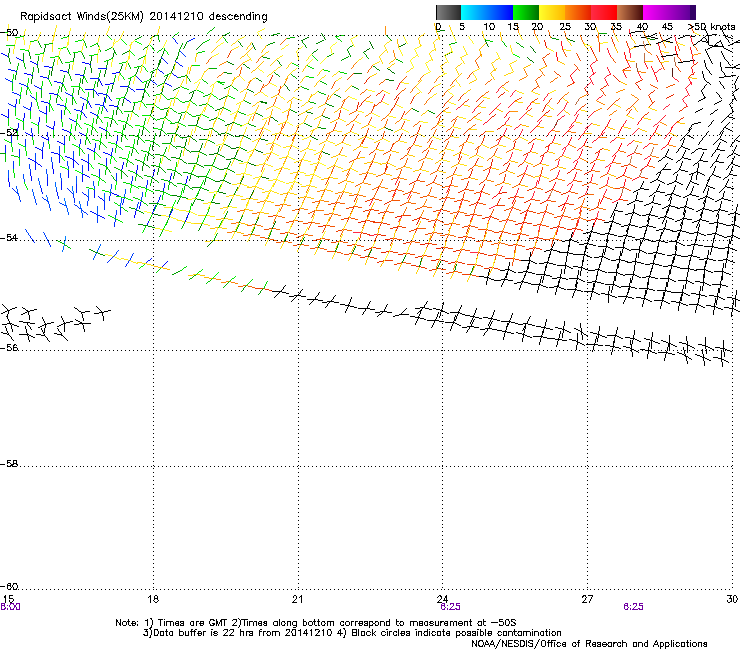
Task: Click the '>50 knots' legend label
Action: [711, 27]
